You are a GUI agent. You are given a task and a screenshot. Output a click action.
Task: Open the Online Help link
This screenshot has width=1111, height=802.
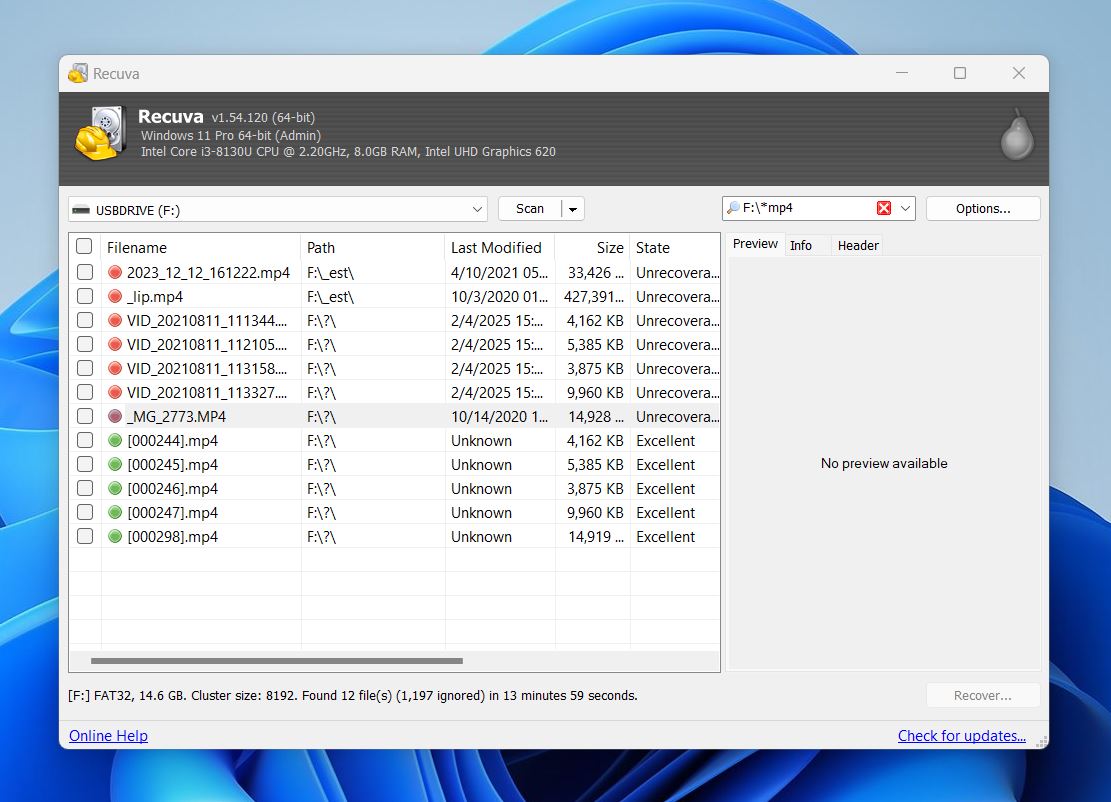pos(108,736)
